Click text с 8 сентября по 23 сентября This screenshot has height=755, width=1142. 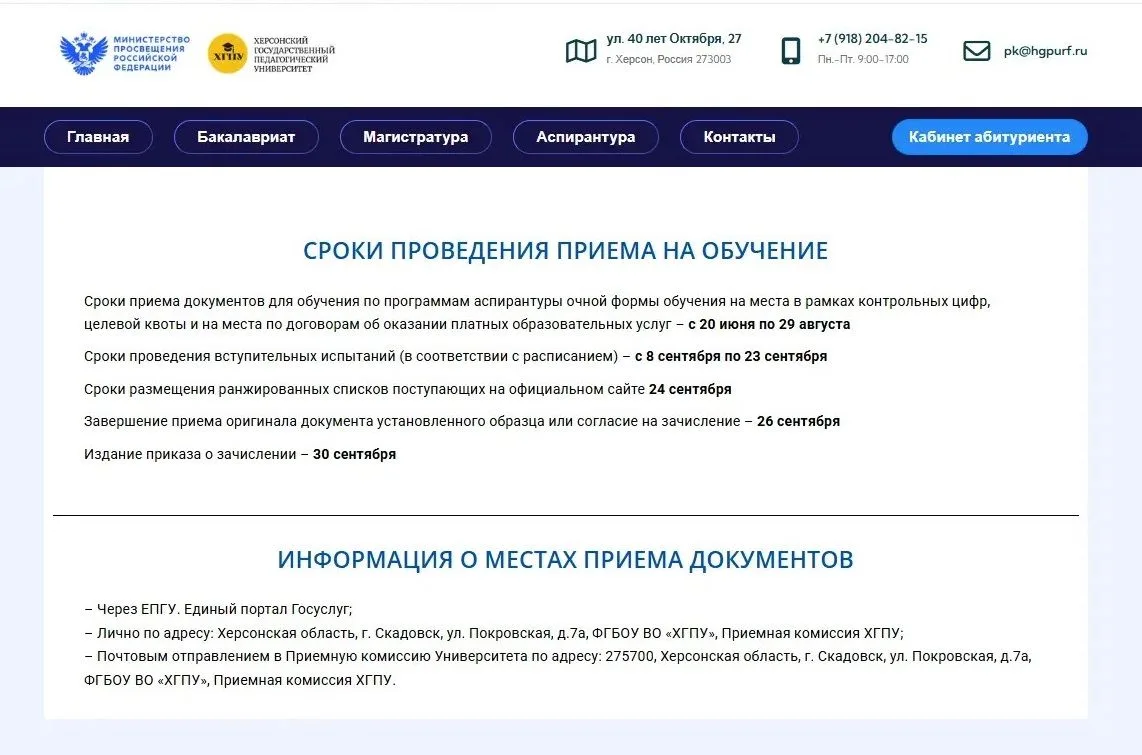(x=731, y=356)
